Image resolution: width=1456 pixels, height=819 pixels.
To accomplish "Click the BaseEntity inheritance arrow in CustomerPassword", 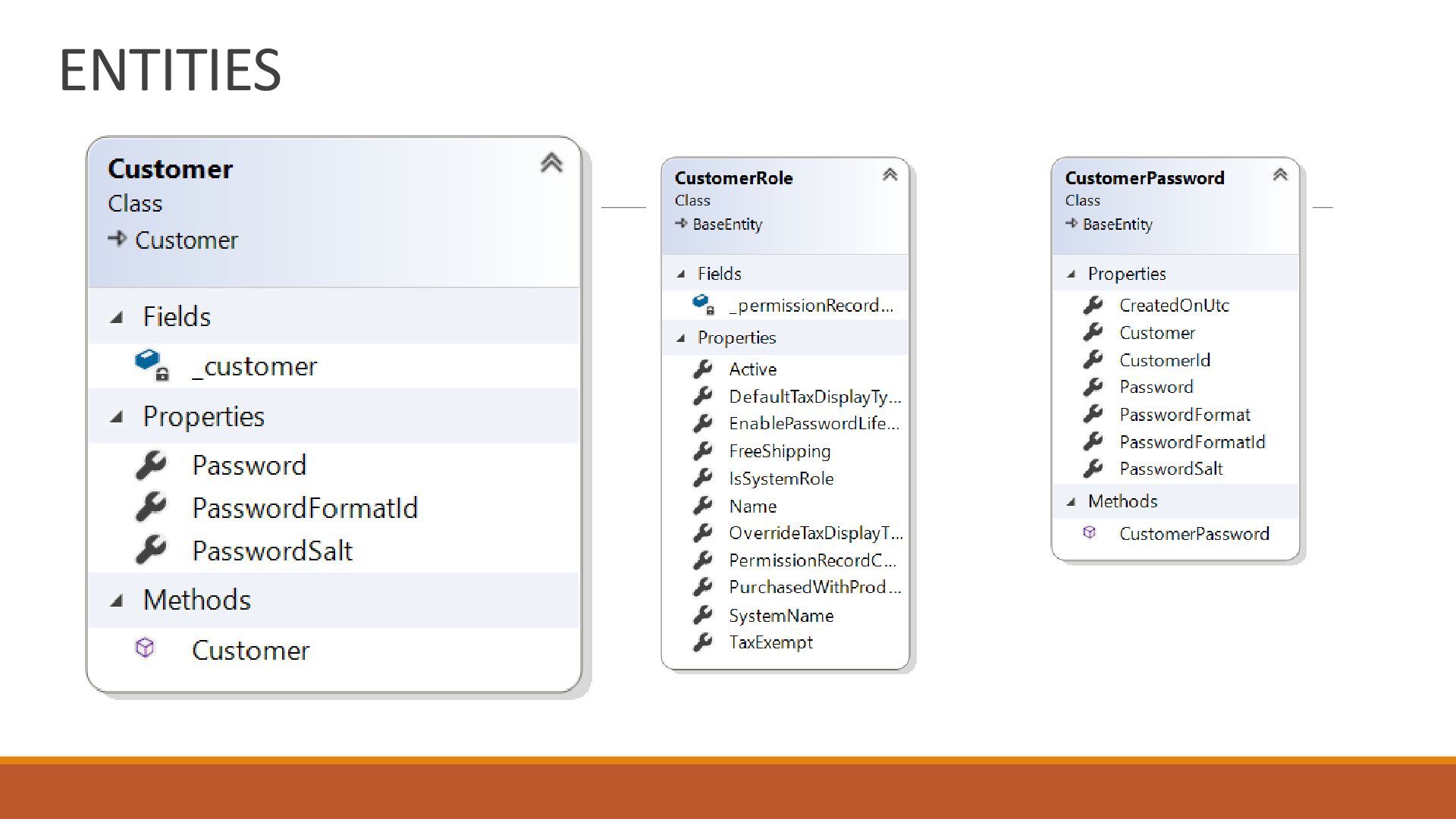I will click(x=1071, y=224).
